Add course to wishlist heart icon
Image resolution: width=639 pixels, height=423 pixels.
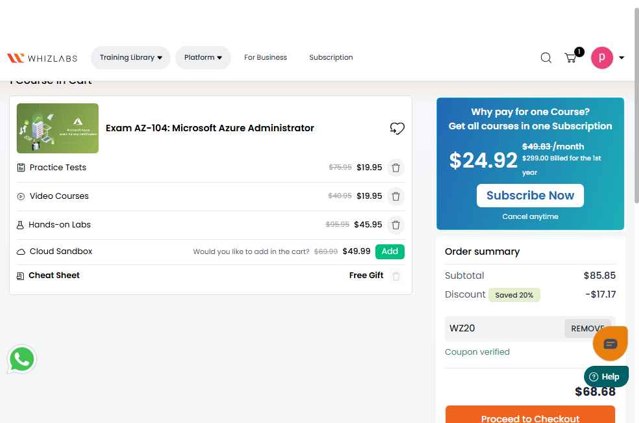pyautogui.click(x=397, y=128)
